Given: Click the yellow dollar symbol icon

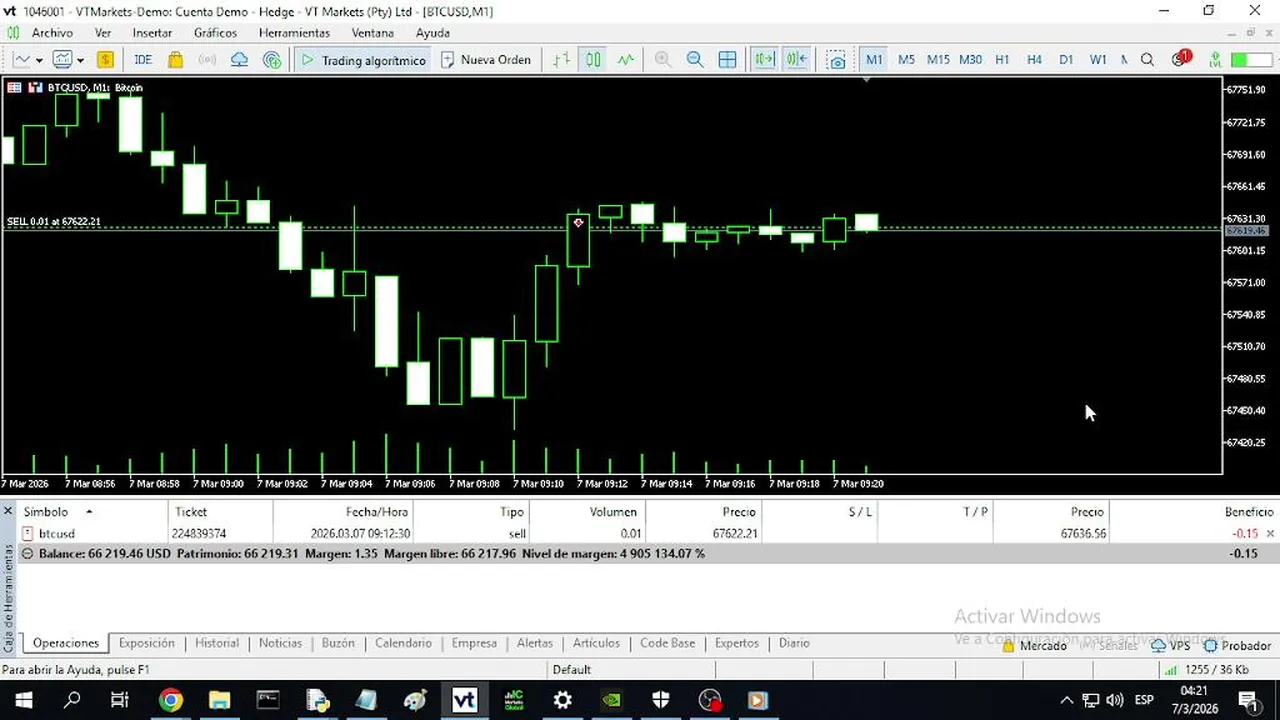Looking at the screenshot, I should tap(104, 60).
